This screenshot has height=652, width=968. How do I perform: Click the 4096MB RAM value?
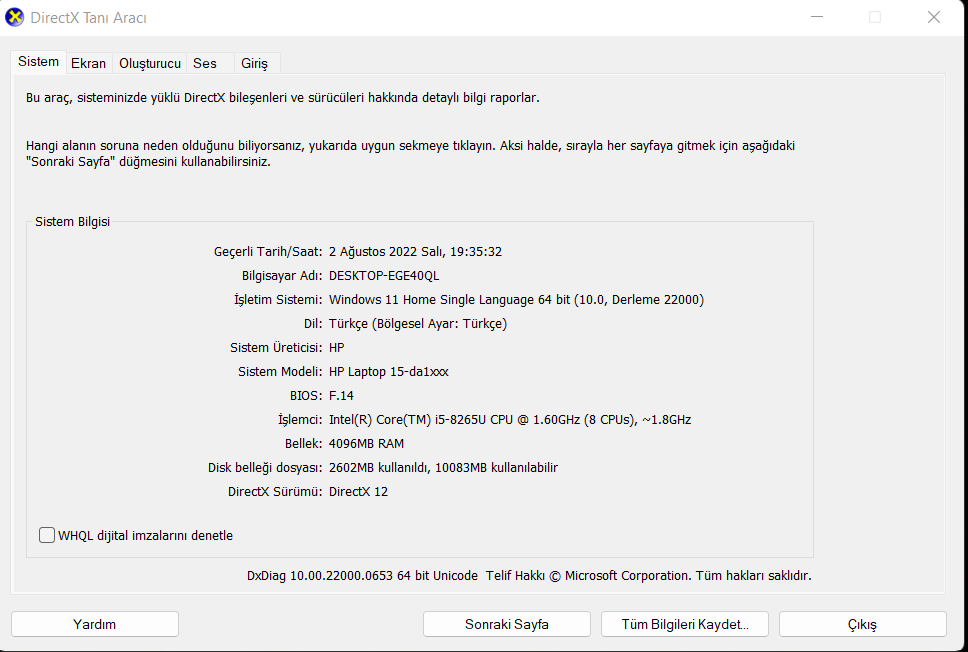click(367, 444)
